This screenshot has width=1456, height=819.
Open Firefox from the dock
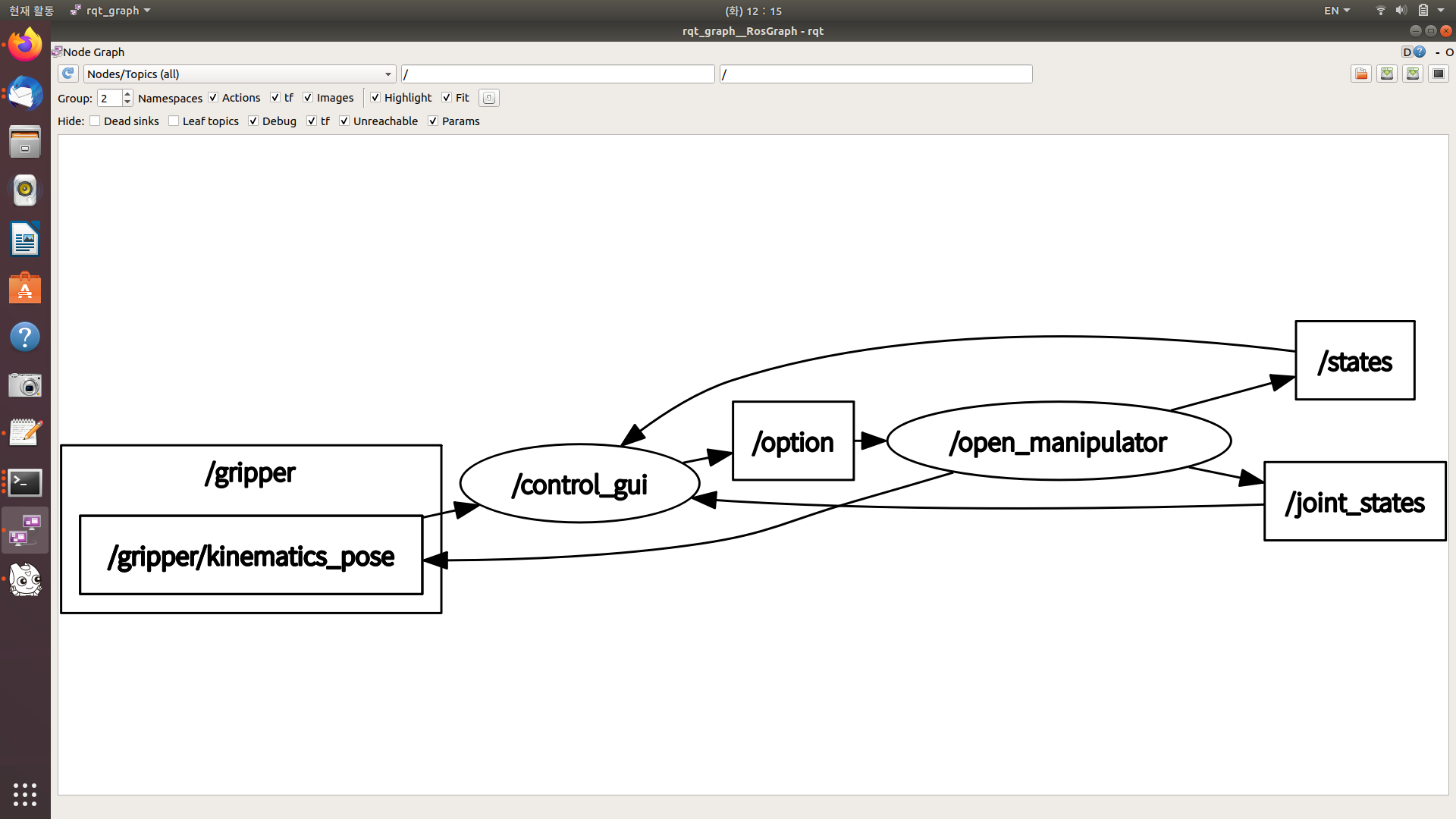25,45
